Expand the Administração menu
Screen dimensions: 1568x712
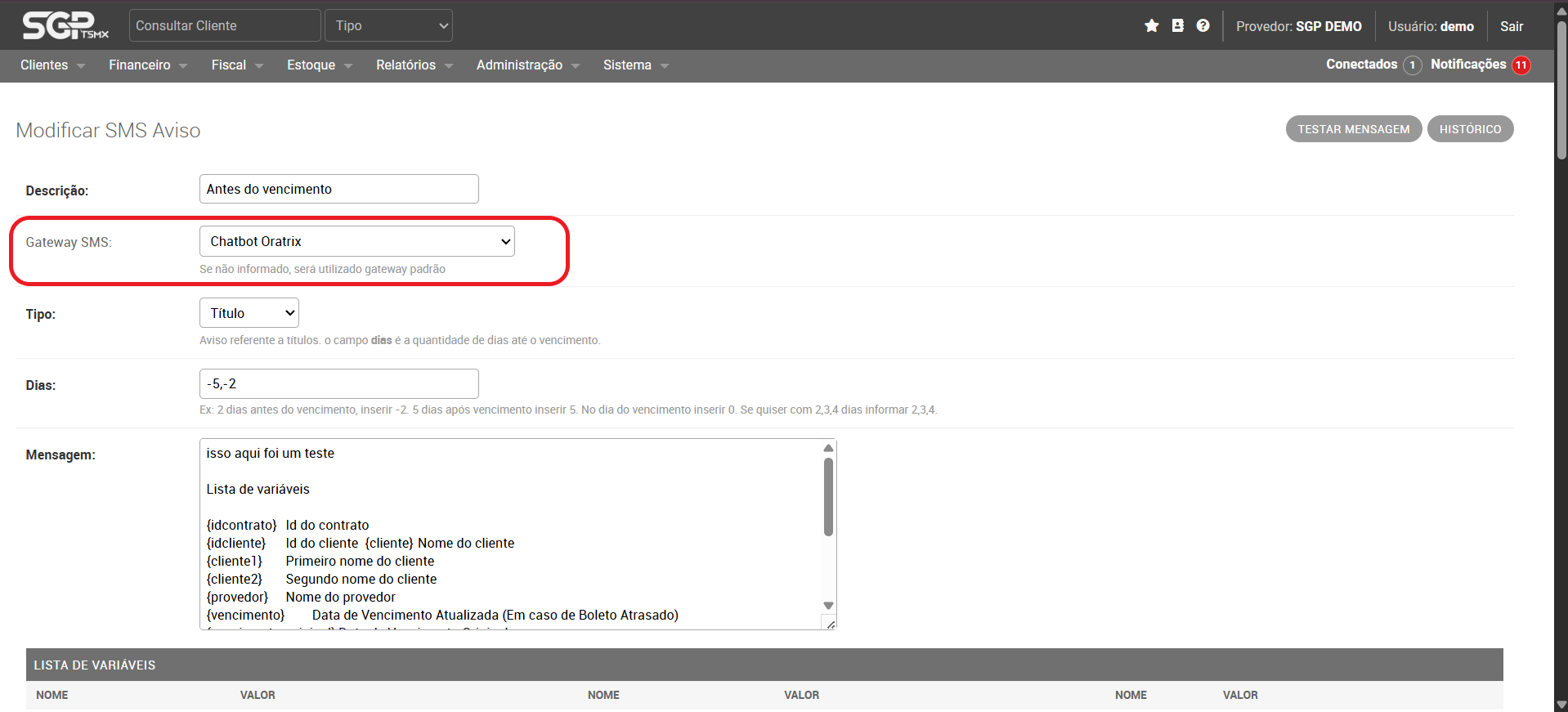point(527,65)
